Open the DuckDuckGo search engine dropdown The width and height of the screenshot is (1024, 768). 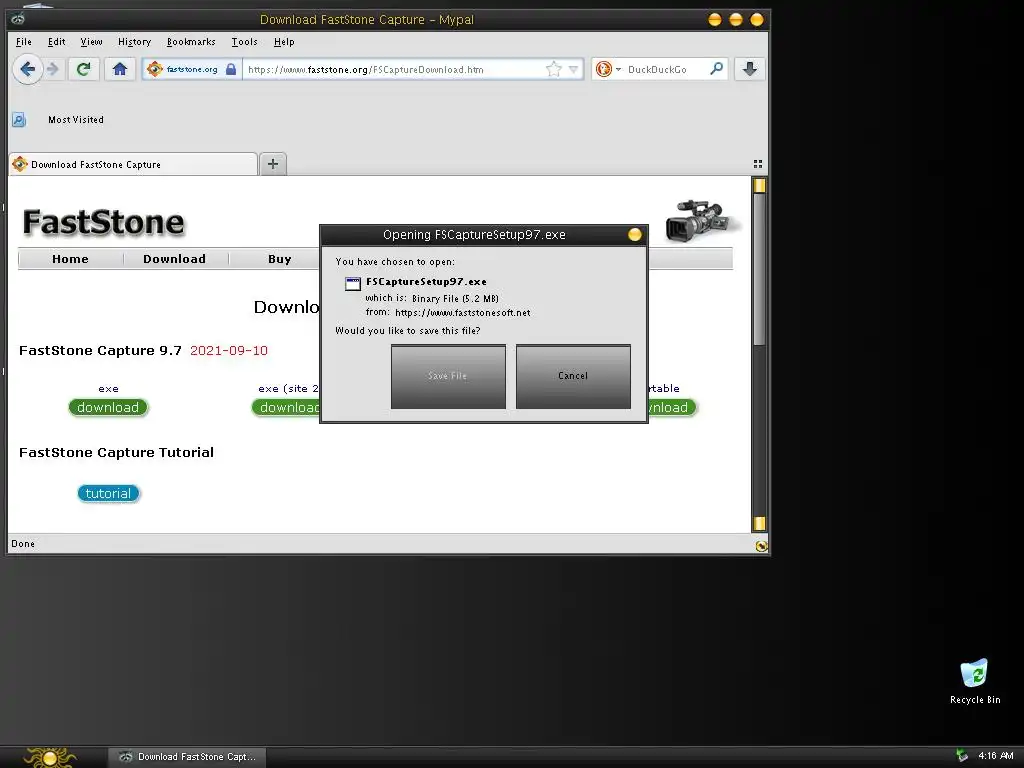coord(607,69)
